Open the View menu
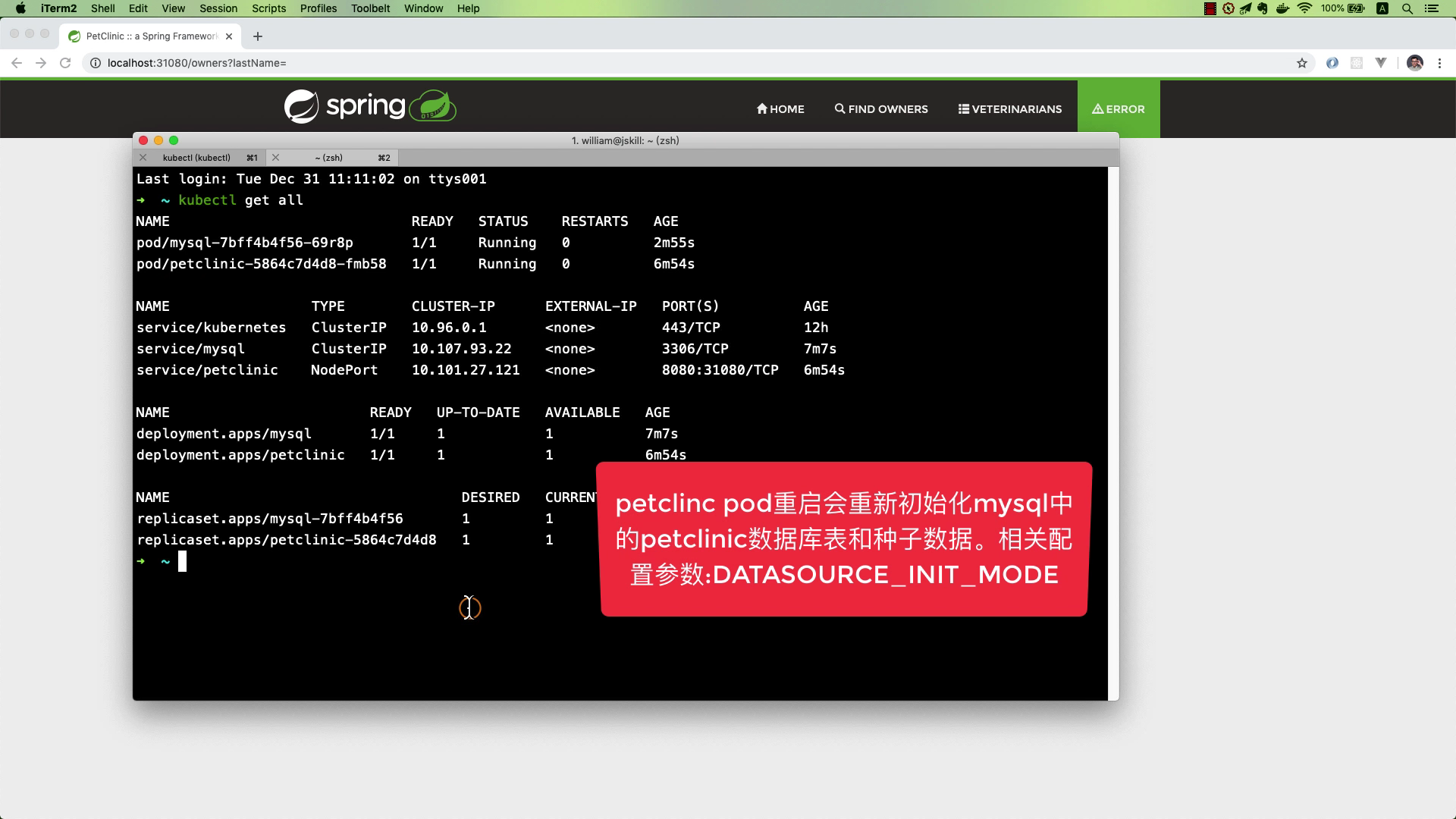This screenshot has width=1456, height=819. 173,8
